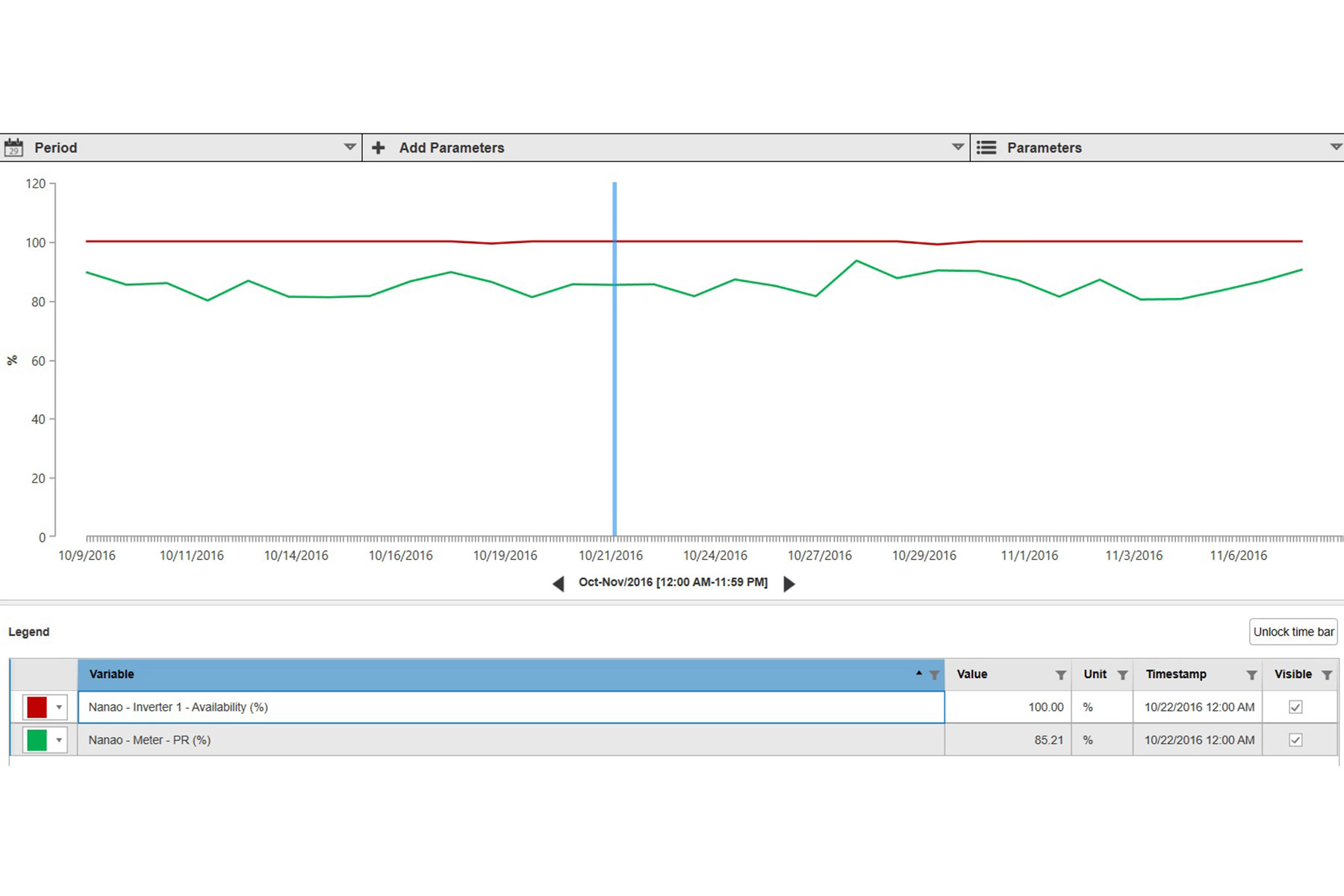Go to previous period with left arrow
The height and width of the screenshot is (896, 1344).
[559, 584]
